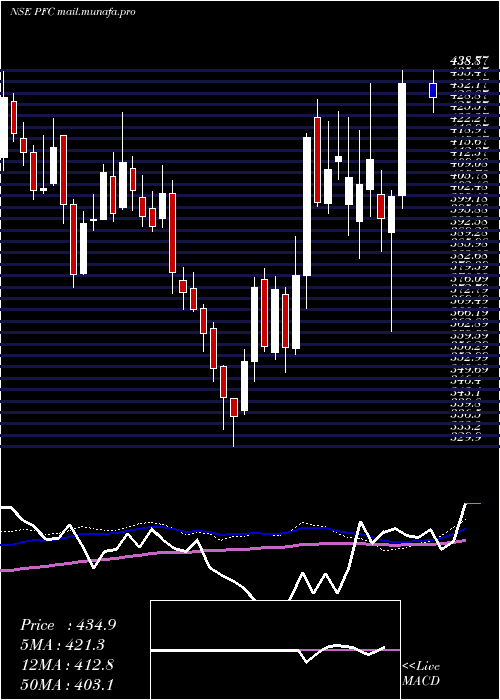
Task: Click the <<Live MACD label
Action: point(421,674)
